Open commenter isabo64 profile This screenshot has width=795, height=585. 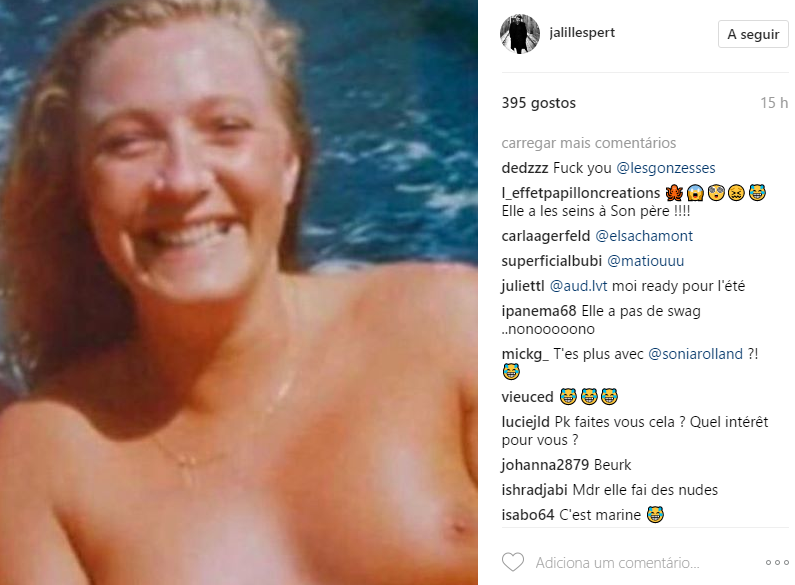pos(528,515)
